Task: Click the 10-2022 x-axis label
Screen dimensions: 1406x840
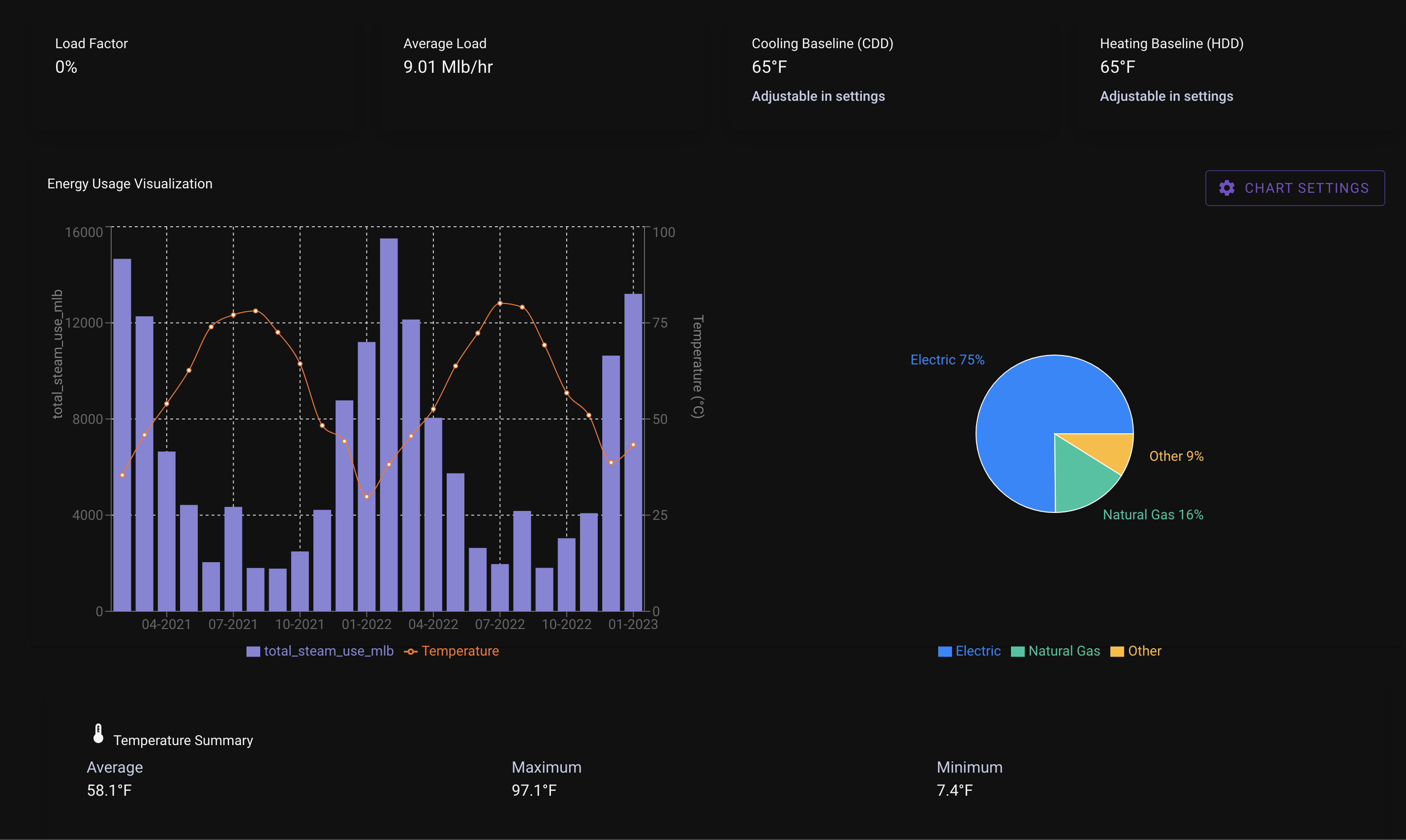Action: 567,624
